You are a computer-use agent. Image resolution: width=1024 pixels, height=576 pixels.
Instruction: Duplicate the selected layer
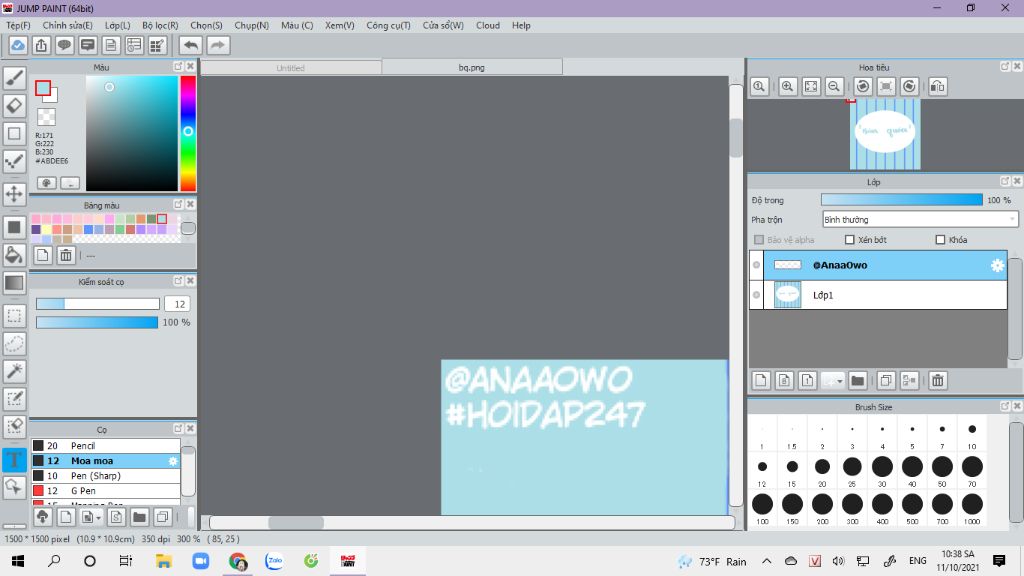[886, 380]
